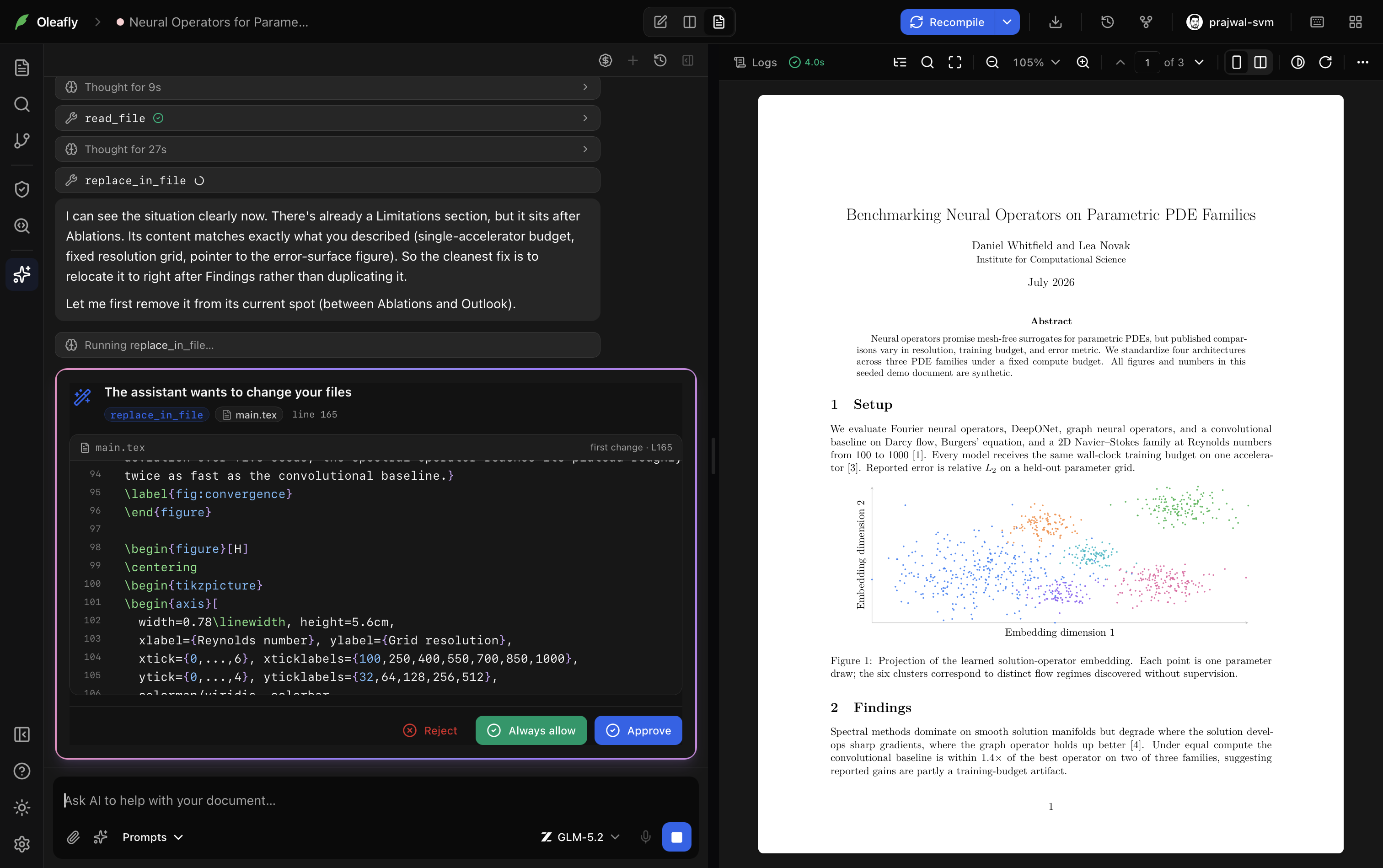Click the Recompile button
Image resolution: width=1383 pixels, height=868 pixels.
(947, 22)
